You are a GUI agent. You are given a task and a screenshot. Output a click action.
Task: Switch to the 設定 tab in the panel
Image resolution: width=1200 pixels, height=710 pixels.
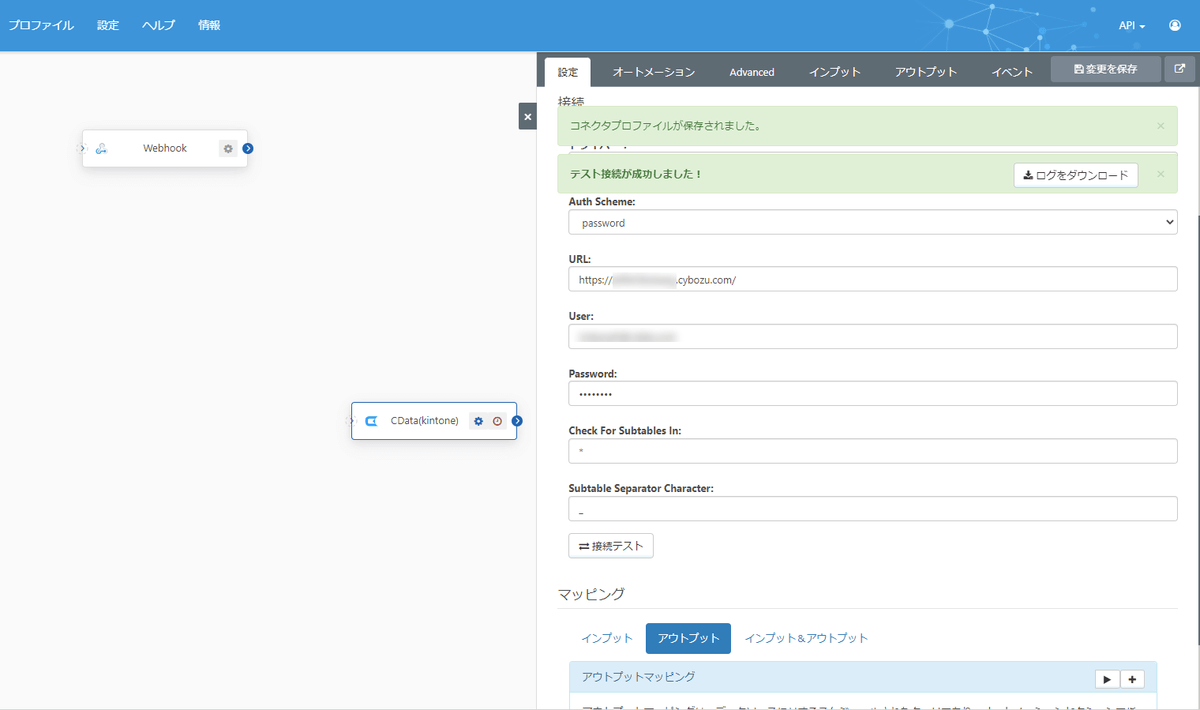(568, 72)
